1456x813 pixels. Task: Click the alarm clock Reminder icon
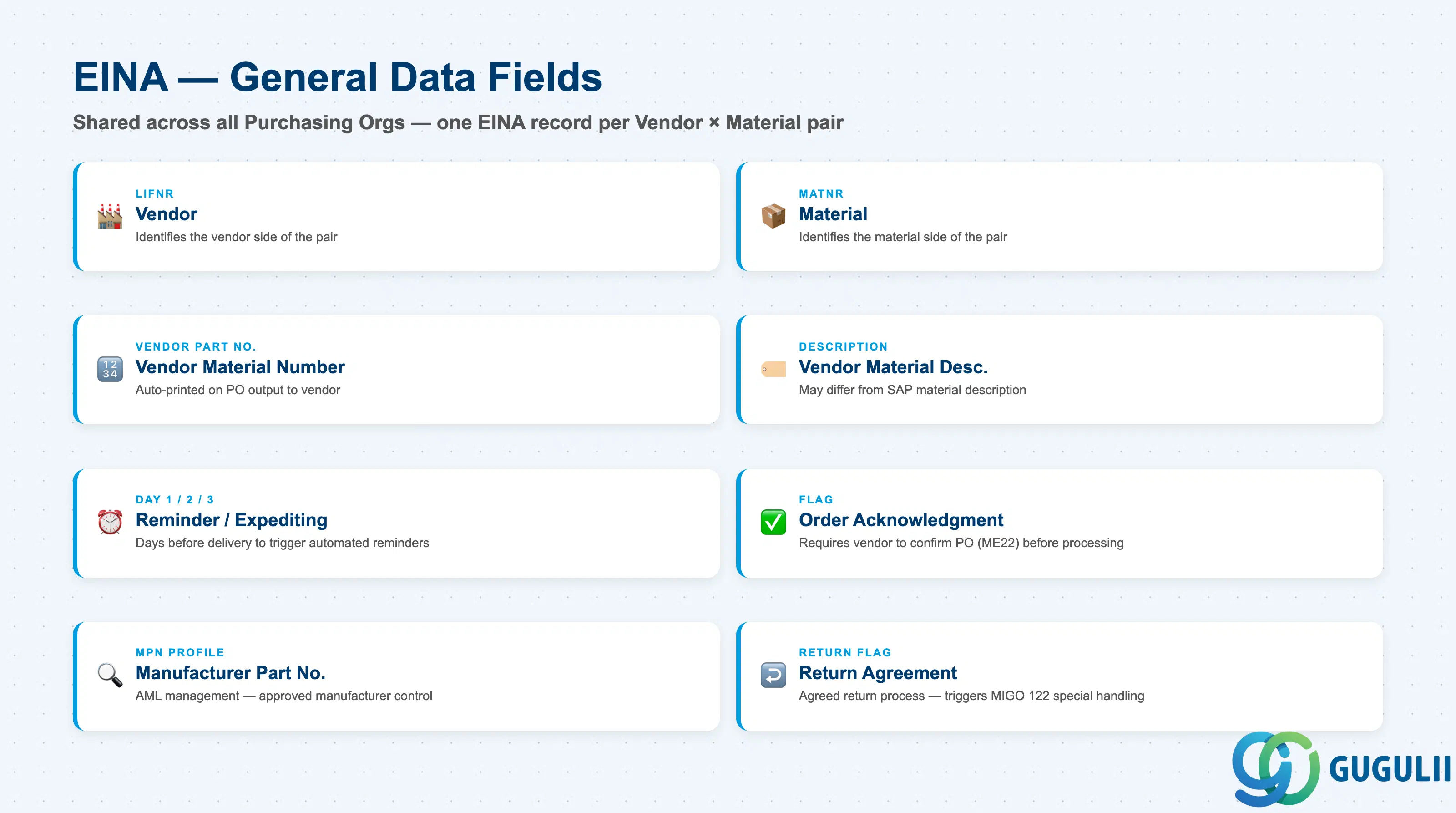coord(110,522)
